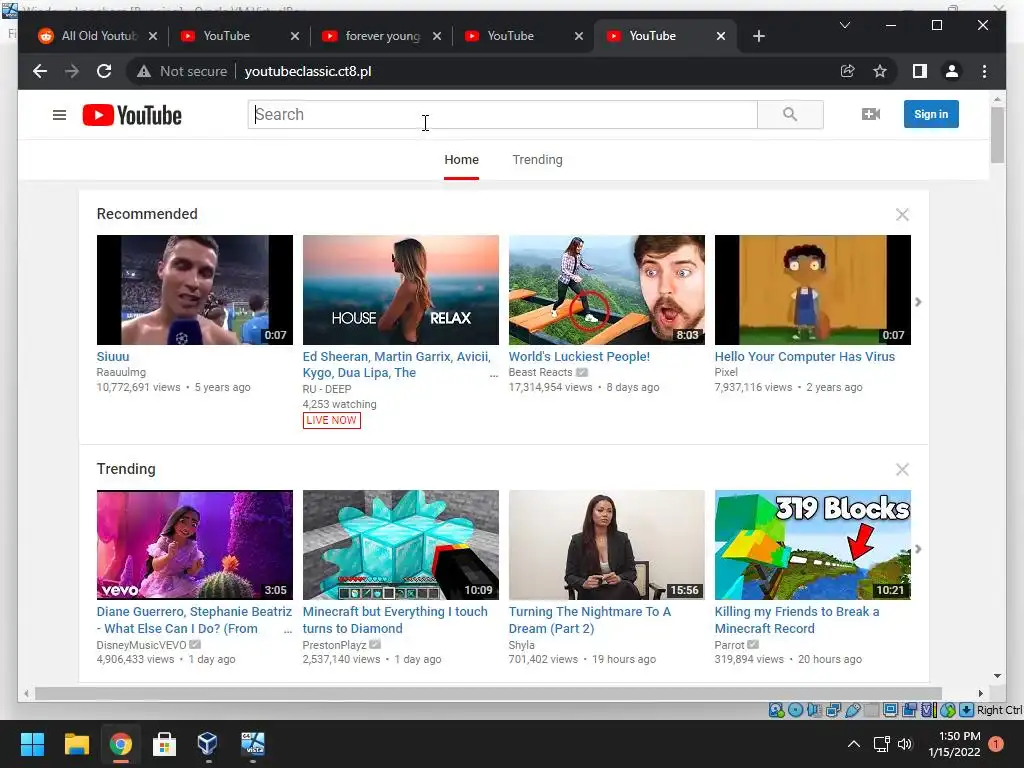
Task: Click the search magnifier button
Action: [790, 114]
